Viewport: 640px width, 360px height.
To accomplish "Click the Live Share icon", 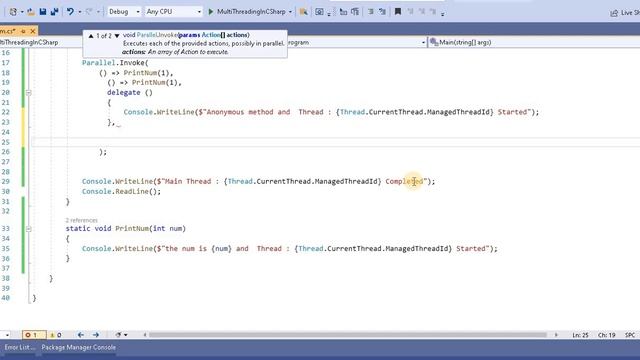I will pos(614,13).
